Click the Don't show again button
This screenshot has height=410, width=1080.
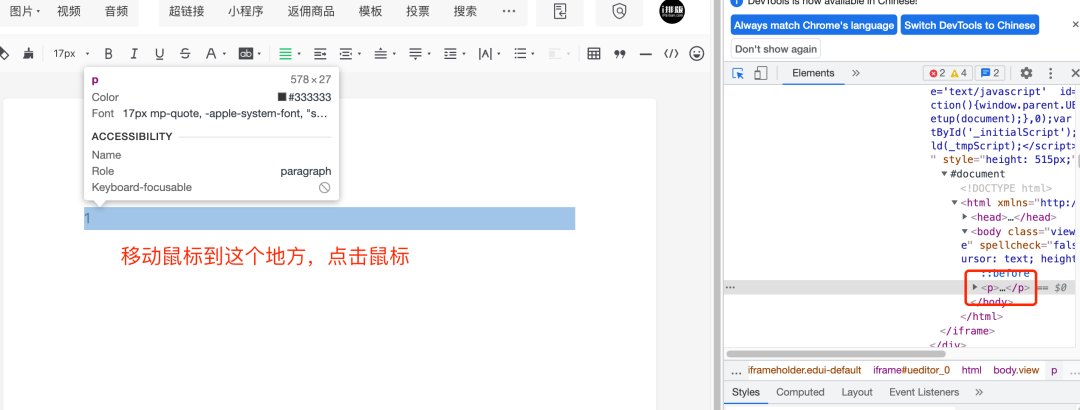point(776,49)
